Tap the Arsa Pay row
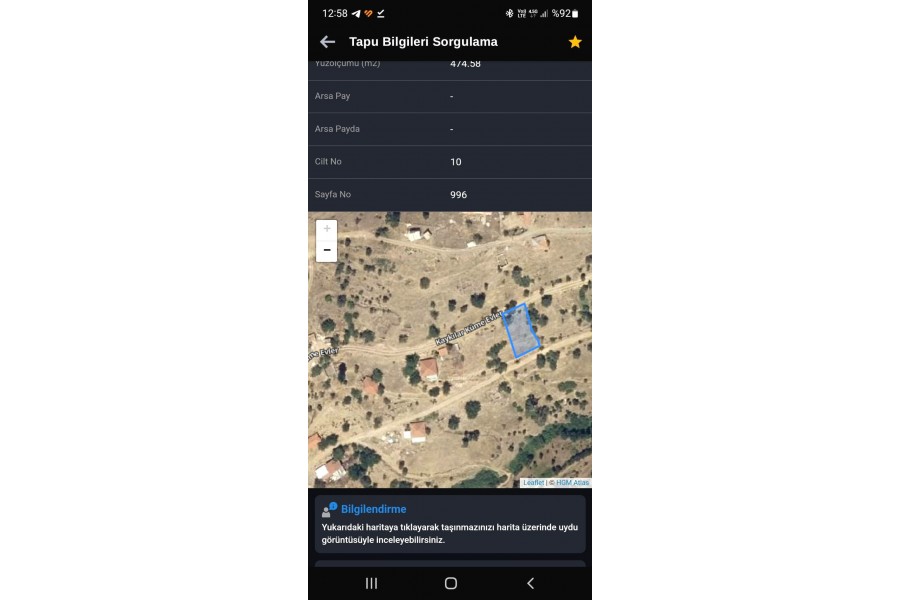This screenshot has height=600, width=900. [x=450, y=96]
